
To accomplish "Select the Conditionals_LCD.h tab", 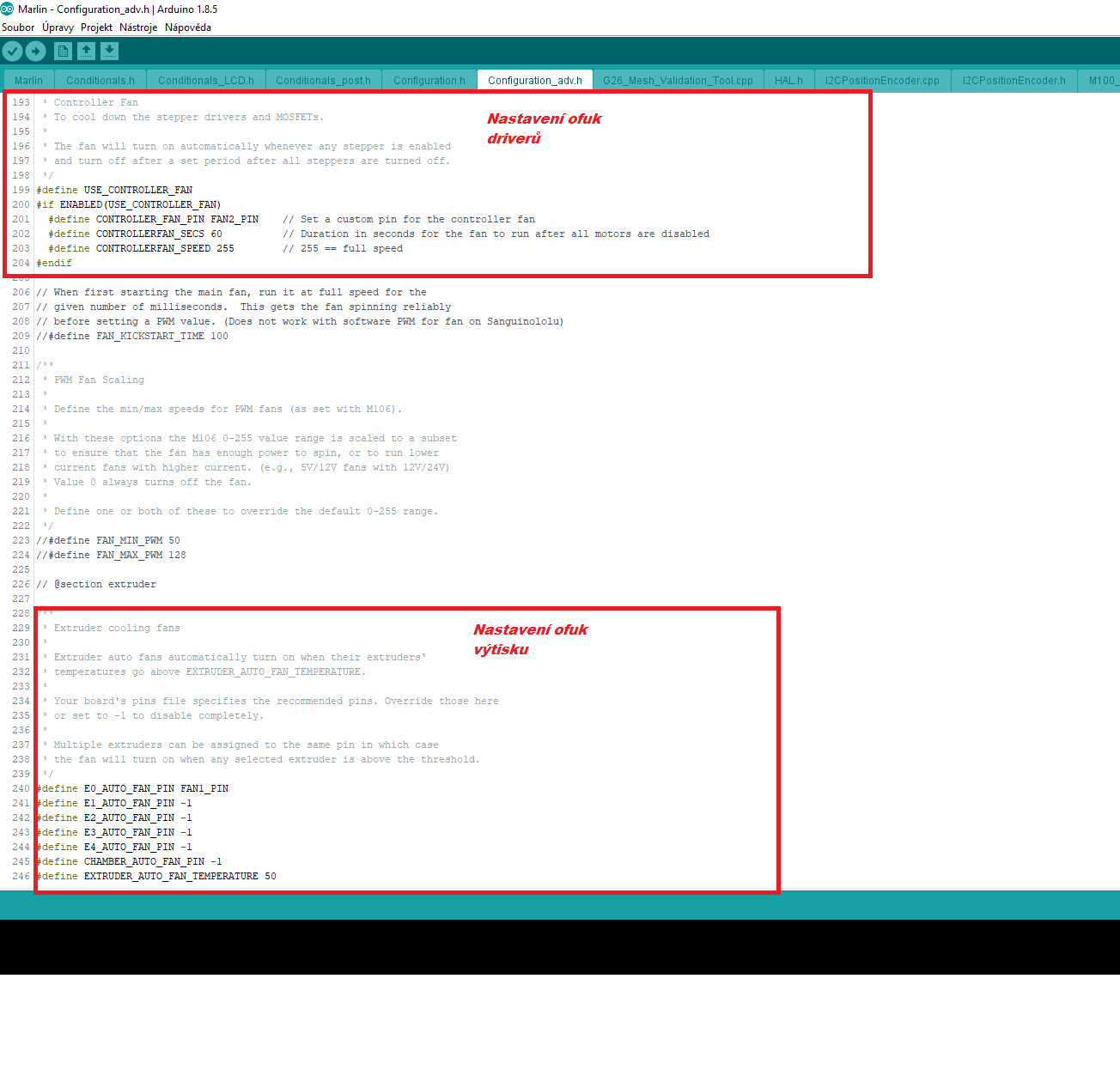I will 206,81.
